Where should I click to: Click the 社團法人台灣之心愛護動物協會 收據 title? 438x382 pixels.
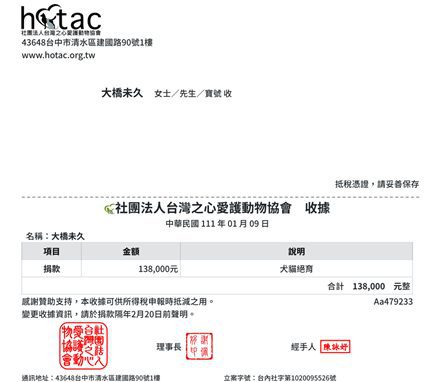pyautogui.click(x=222, y=208)
